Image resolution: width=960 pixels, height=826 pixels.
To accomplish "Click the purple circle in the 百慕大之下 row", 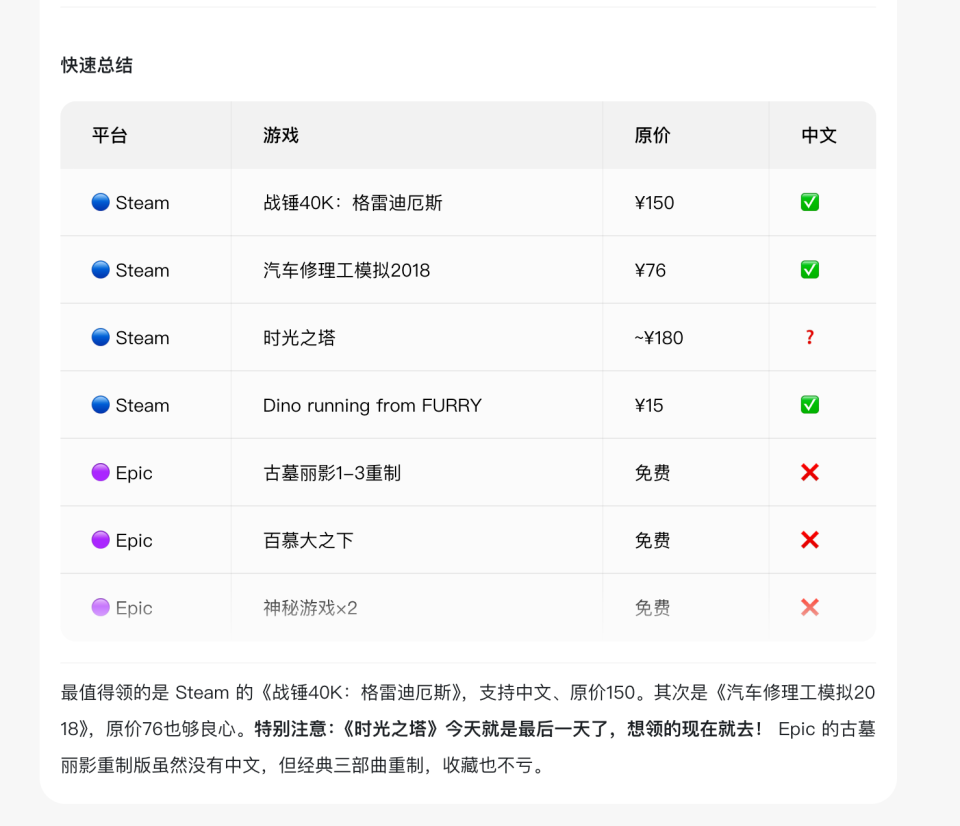I will 100,540.
